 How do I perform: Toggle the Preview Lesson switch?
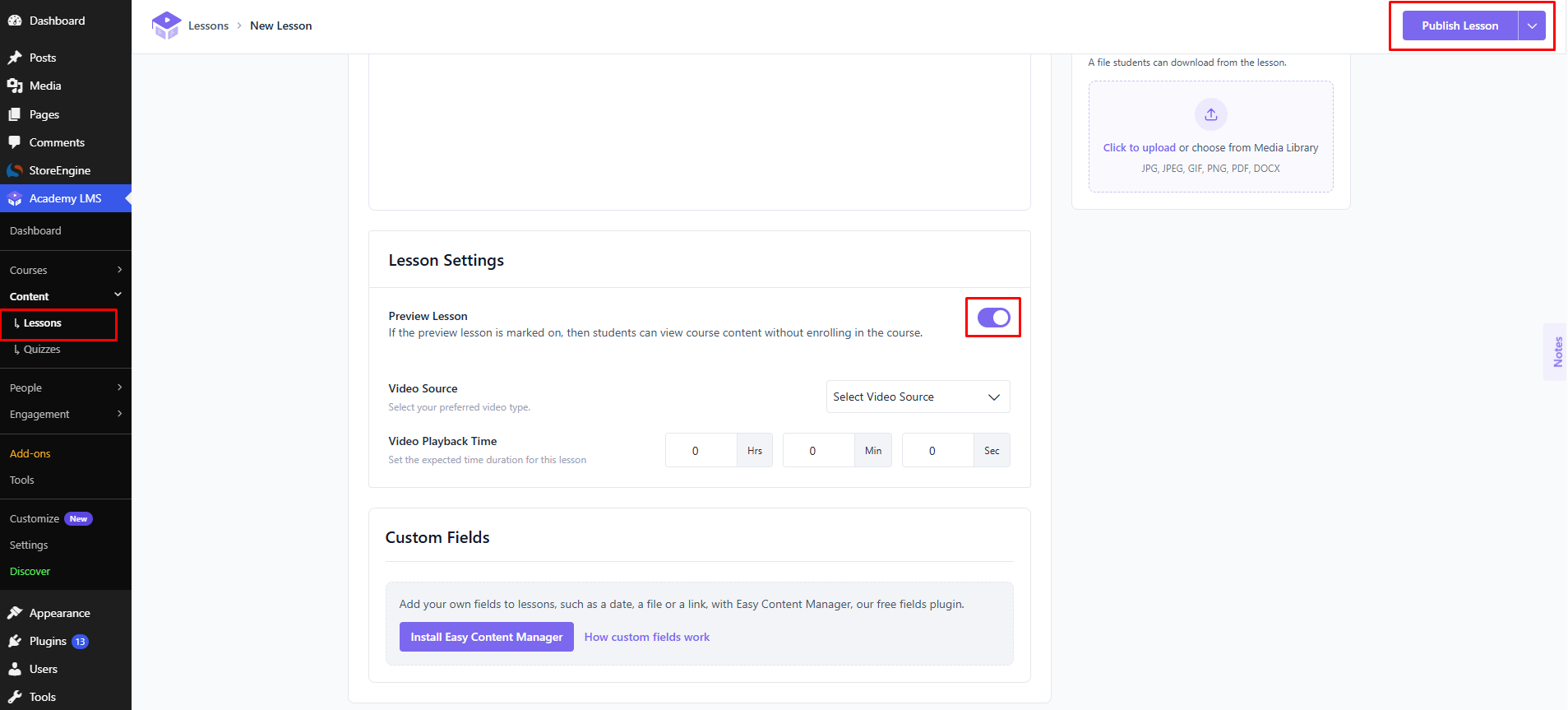pos(993,318)
